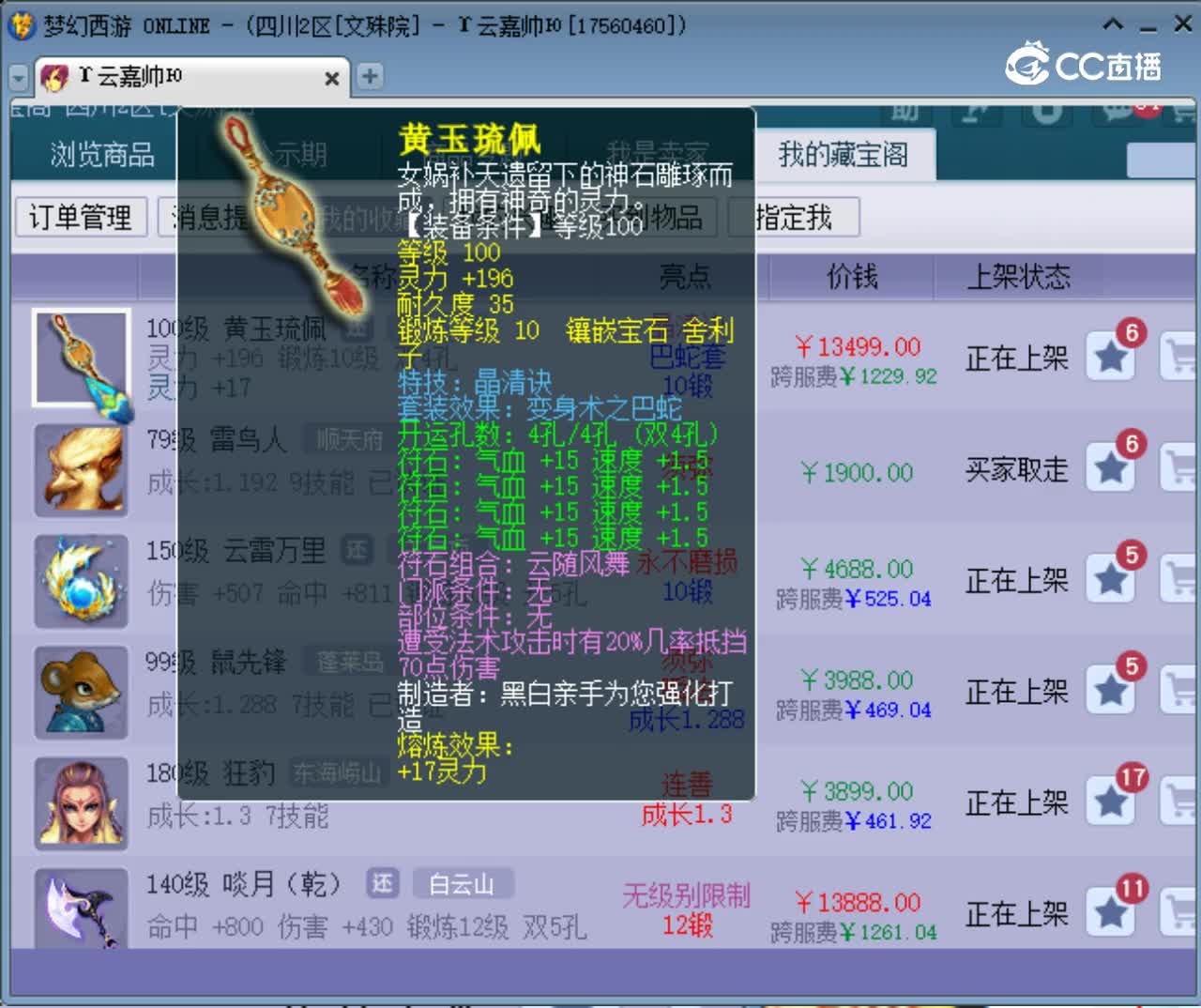Add ￥13888.00 listing to cart
This screenshot has height=1008, width=1201.
(x=1179, y=912)
